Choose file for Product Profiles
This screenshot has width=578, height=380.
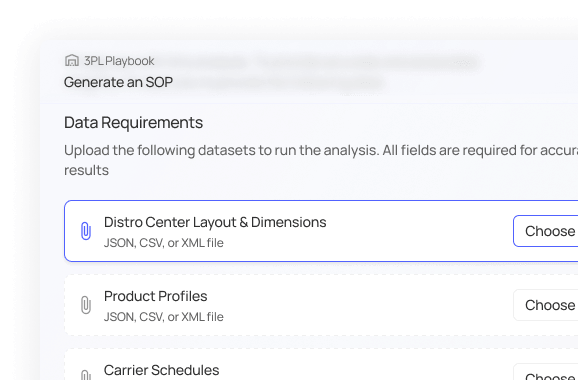click(546, 305)
